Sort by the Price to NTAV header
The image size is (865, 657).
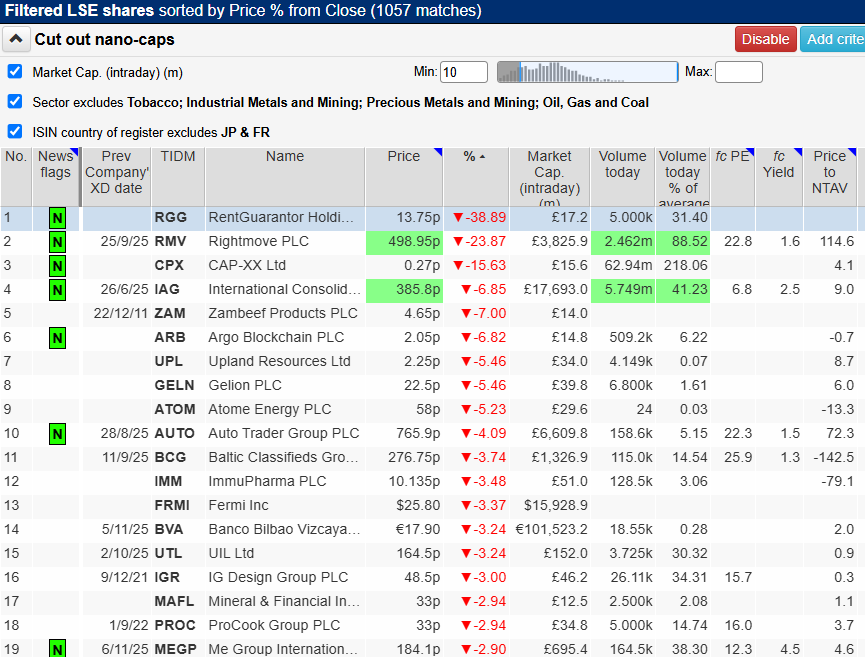830,178
